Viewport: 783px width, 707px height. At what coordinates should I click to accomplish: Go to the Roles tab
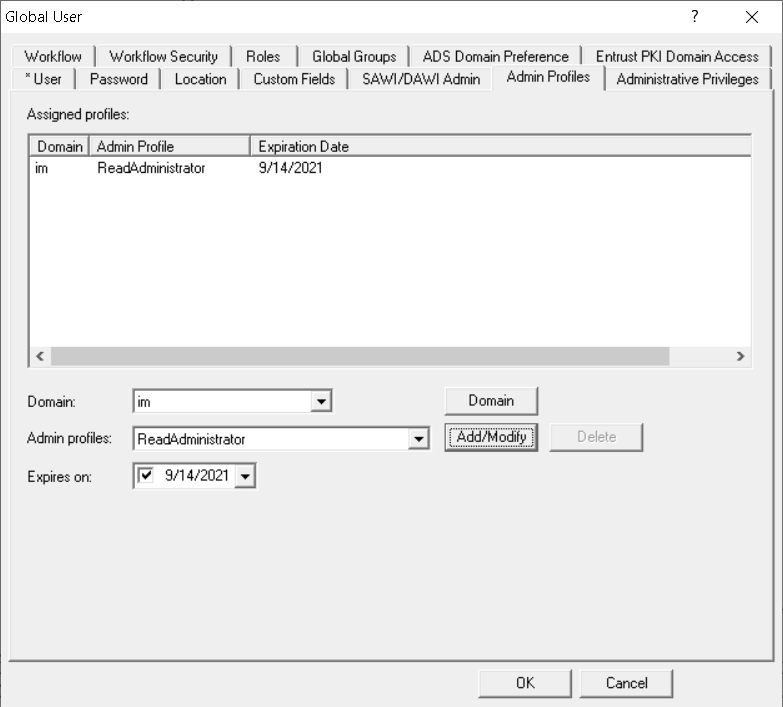[x=263, y=57]
